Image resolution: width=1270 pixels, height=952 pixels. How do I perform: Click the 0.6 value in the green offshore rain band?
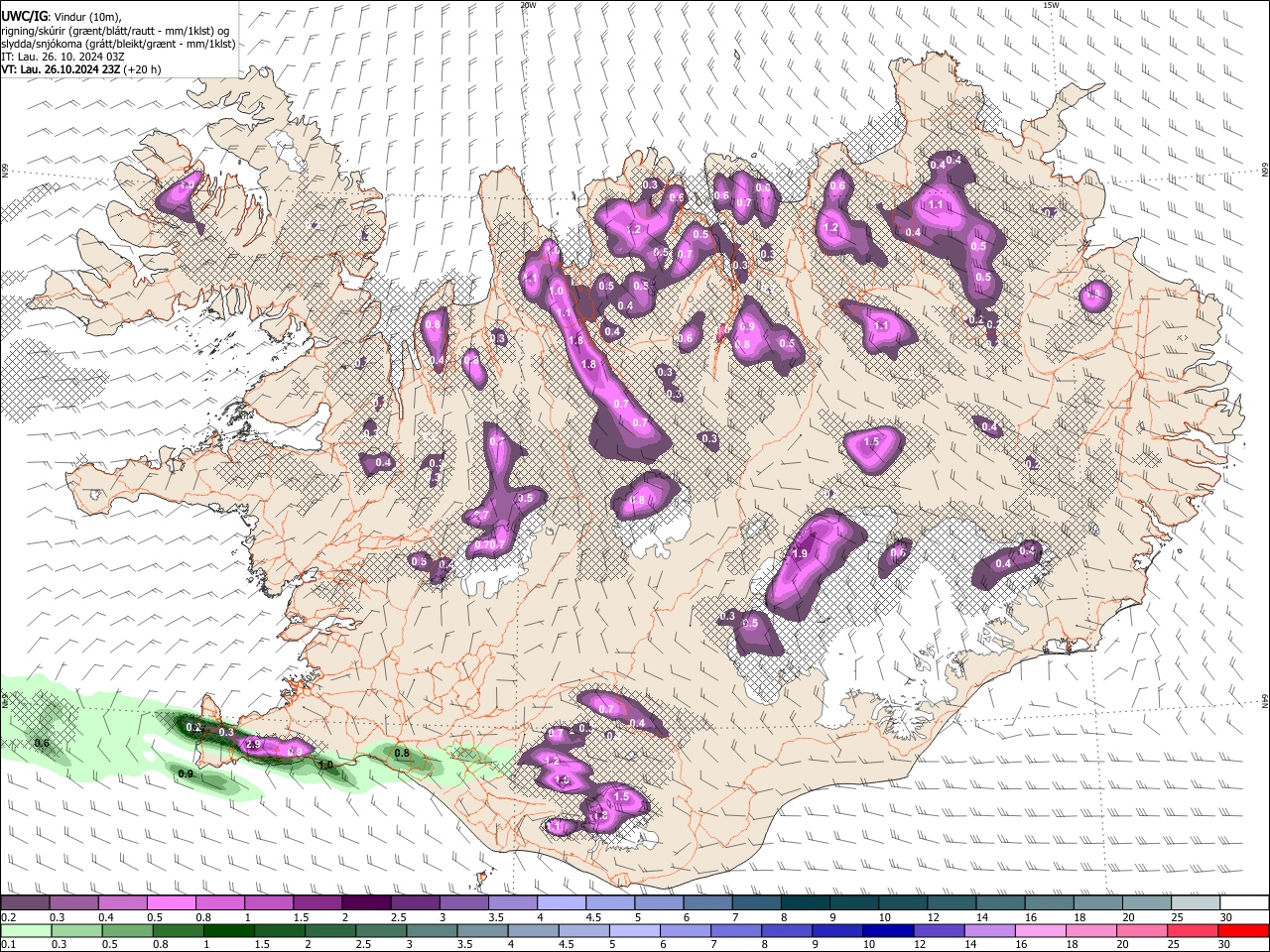point(42,743)
